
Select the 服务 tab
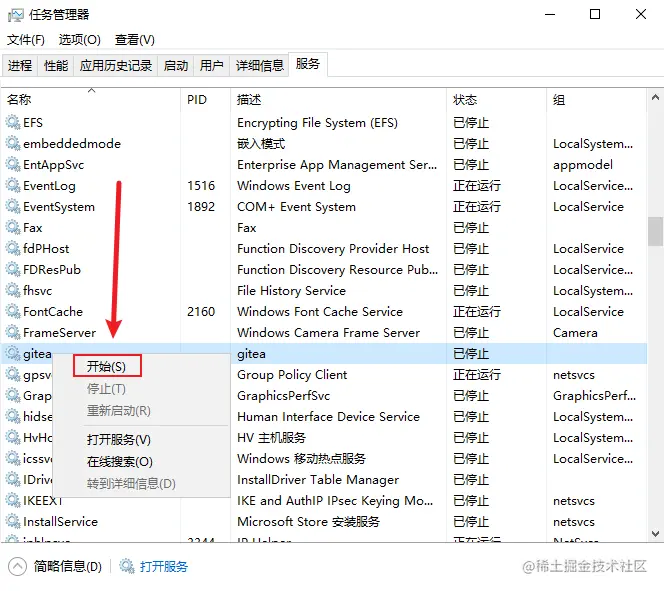pos(308,64)
